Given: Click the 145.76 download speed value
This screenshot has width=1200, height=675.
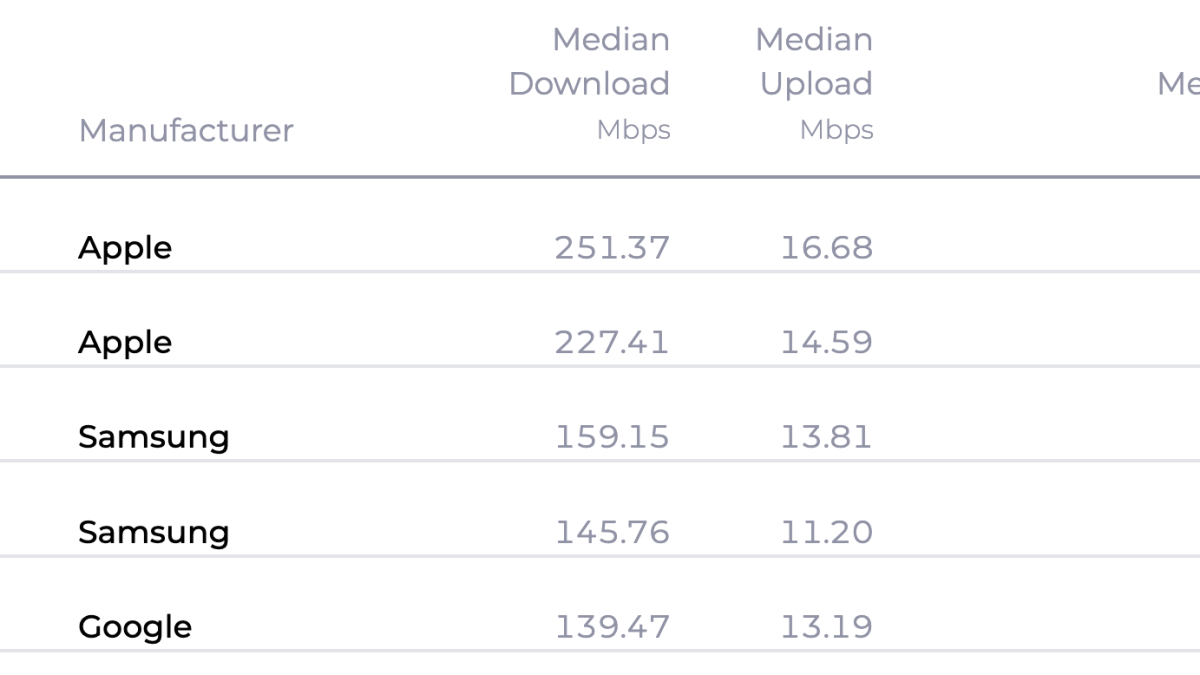Looking at the screenshot, I should click(x=612, y=532).
